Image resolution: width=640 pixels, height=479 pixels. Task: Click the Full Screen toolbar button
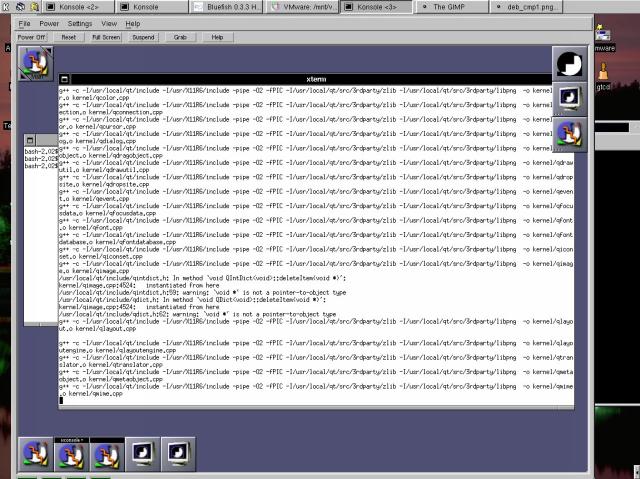(106, 37)
